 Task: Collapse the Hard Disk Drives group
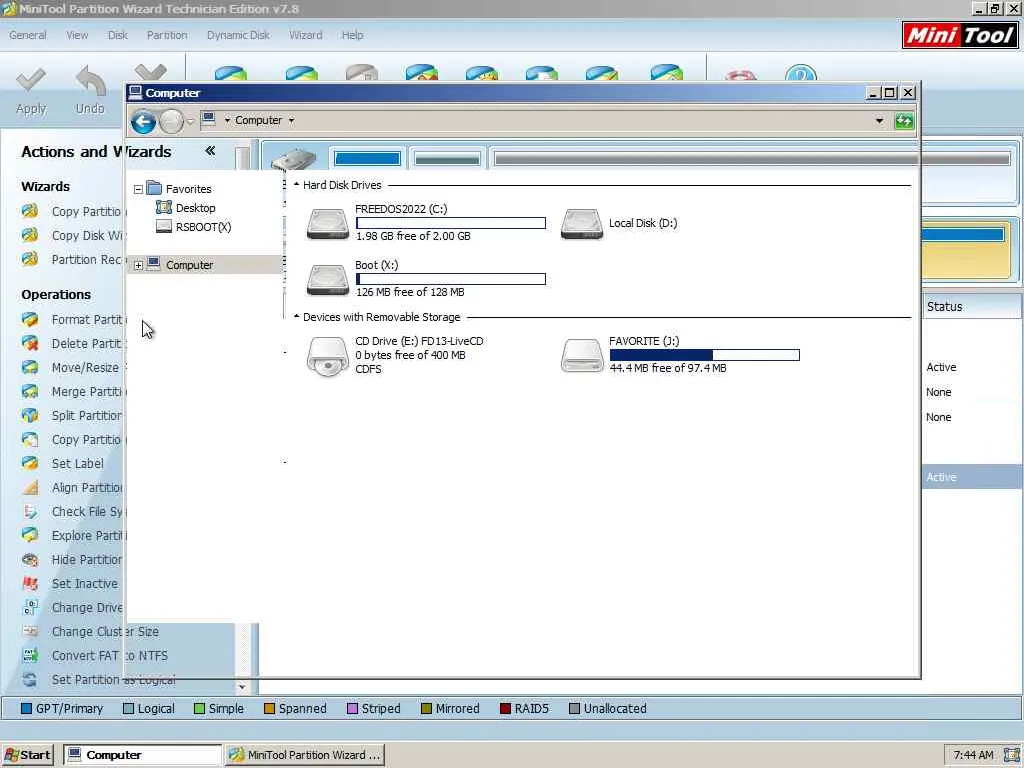[296, 185]
